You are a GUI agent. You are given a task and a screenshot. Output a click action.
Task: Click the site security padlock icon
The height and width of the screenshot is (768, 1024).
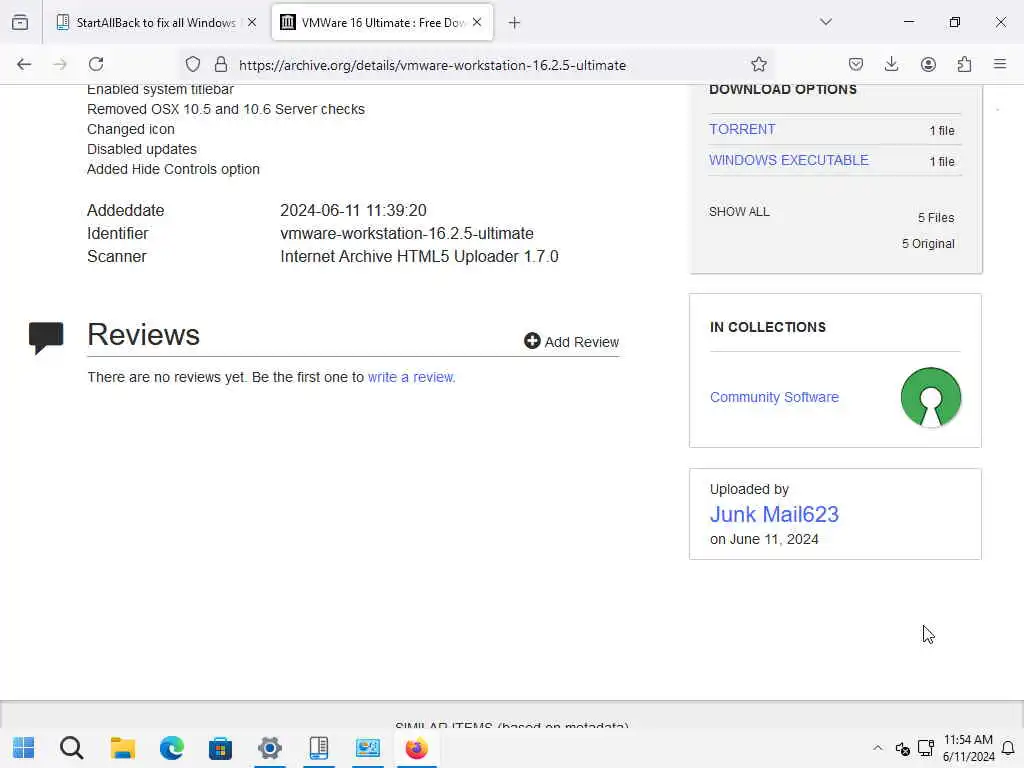[x=221, y=64]
